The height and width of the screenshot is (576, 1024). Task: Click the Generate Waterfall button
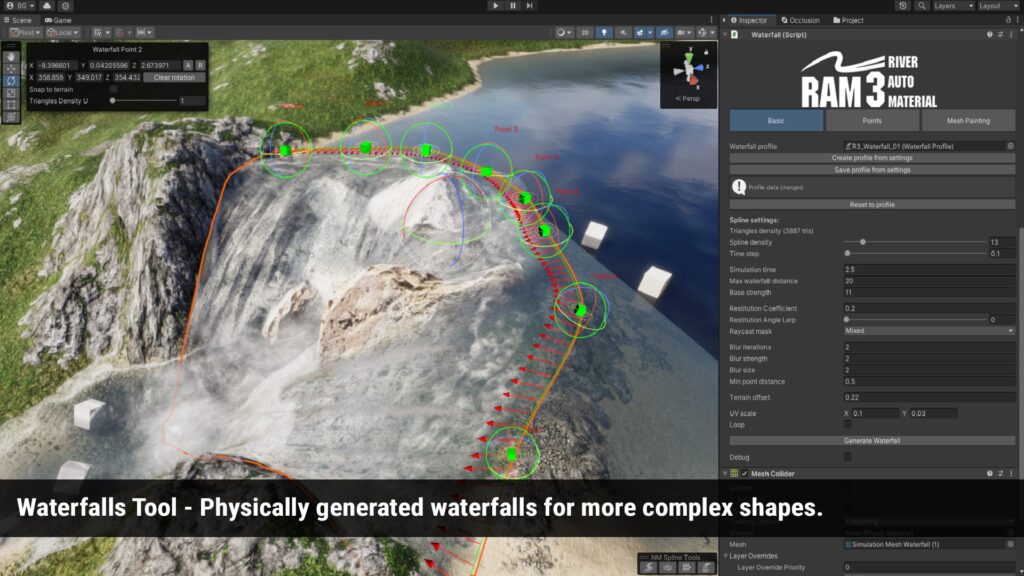click(x=872, y=440)
